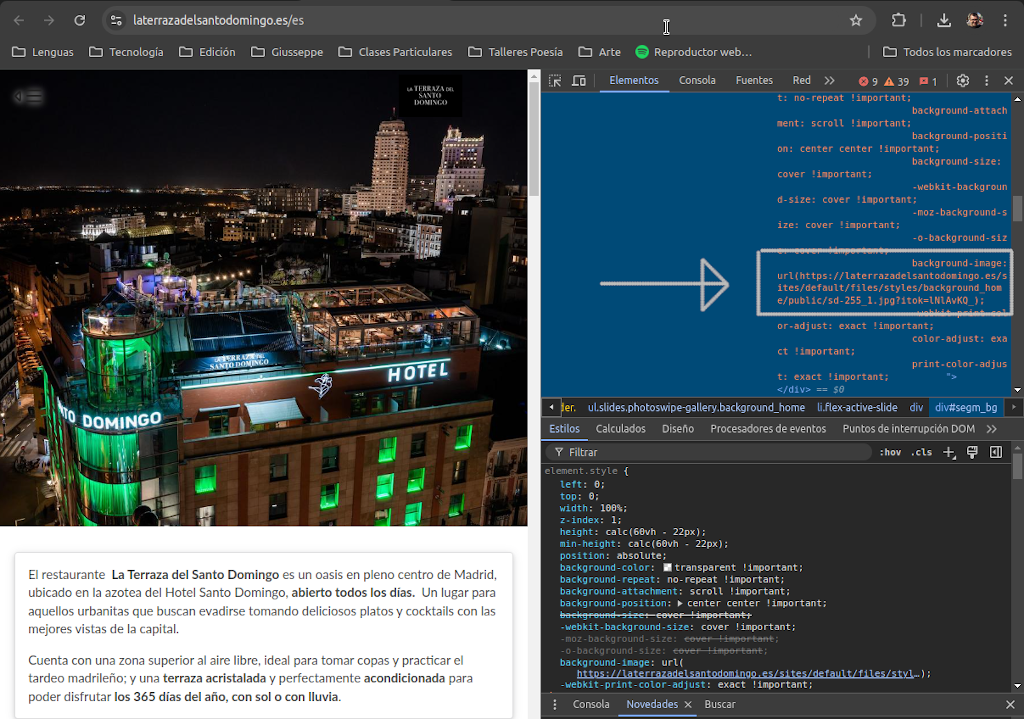Toggle the computed styles sidebar icon
The height and width of the screenshot is (719, 1024).
pos(996,452)
